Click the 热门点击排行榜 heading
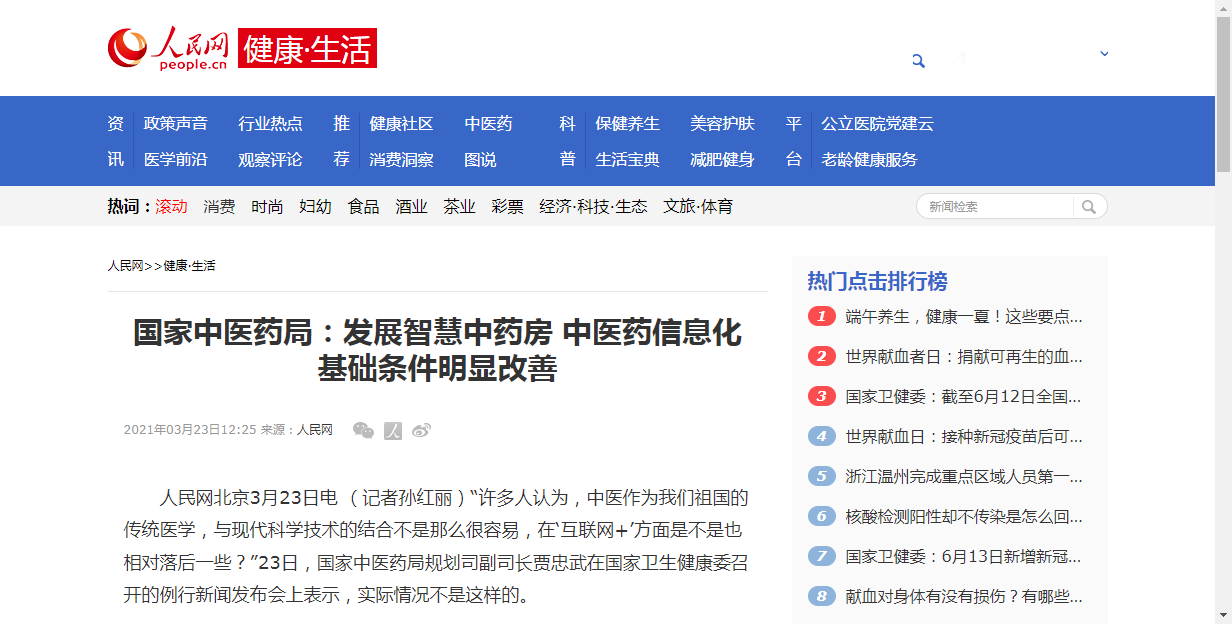Screen dimensions: 1232x624 coord(877,282)
